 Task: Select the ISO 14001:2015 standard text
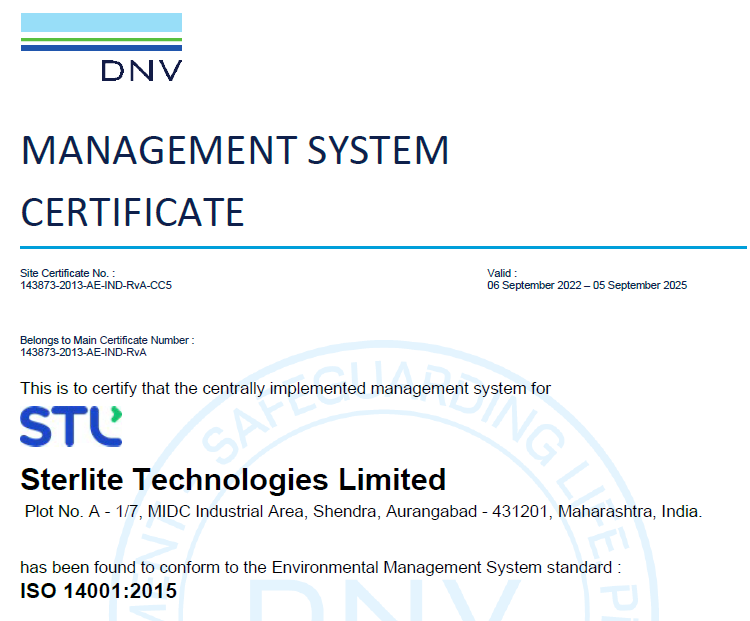click(x=99, y=591)
